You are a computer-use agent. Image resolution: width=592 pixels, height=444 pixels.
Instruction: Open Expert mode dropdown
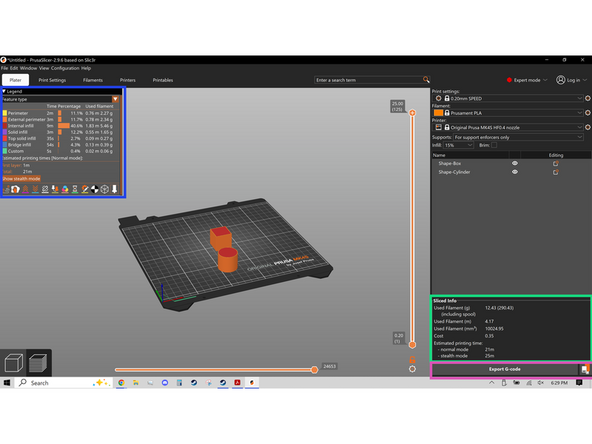527,80
